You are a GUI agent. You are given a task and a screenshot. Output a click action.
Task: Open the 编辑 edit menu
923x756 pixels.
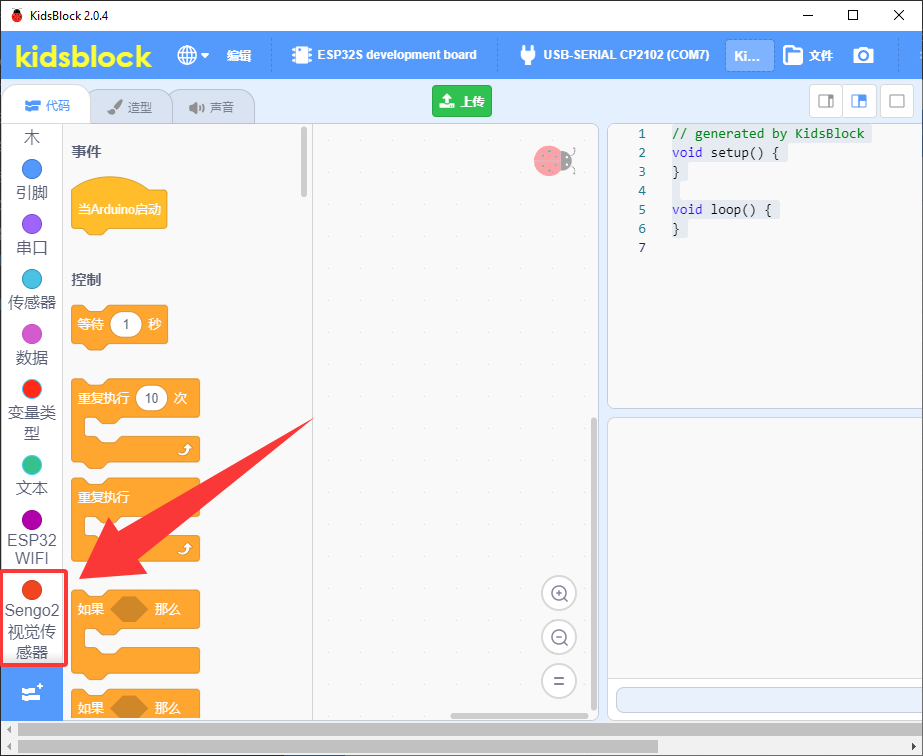coord(239,55)
